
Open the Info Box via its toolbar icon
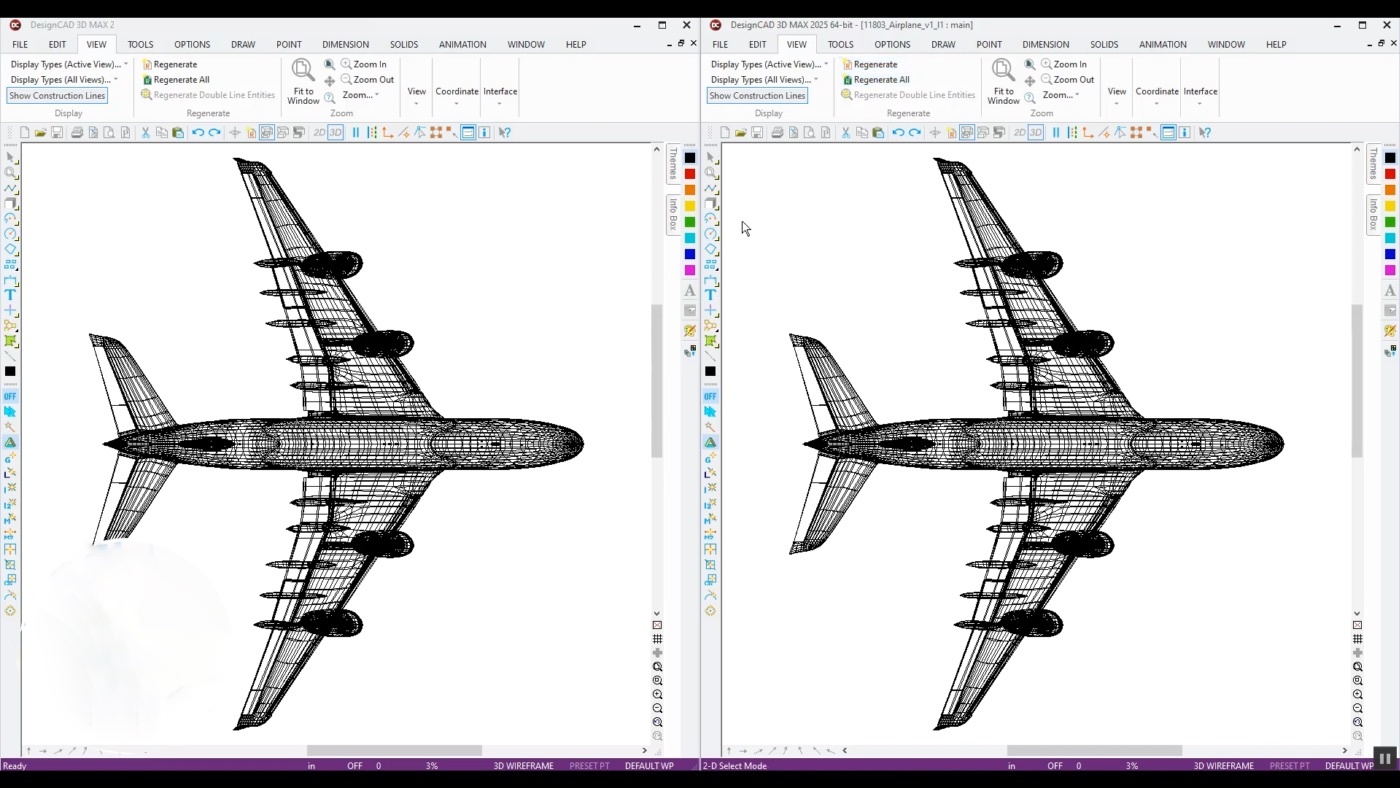484,131
